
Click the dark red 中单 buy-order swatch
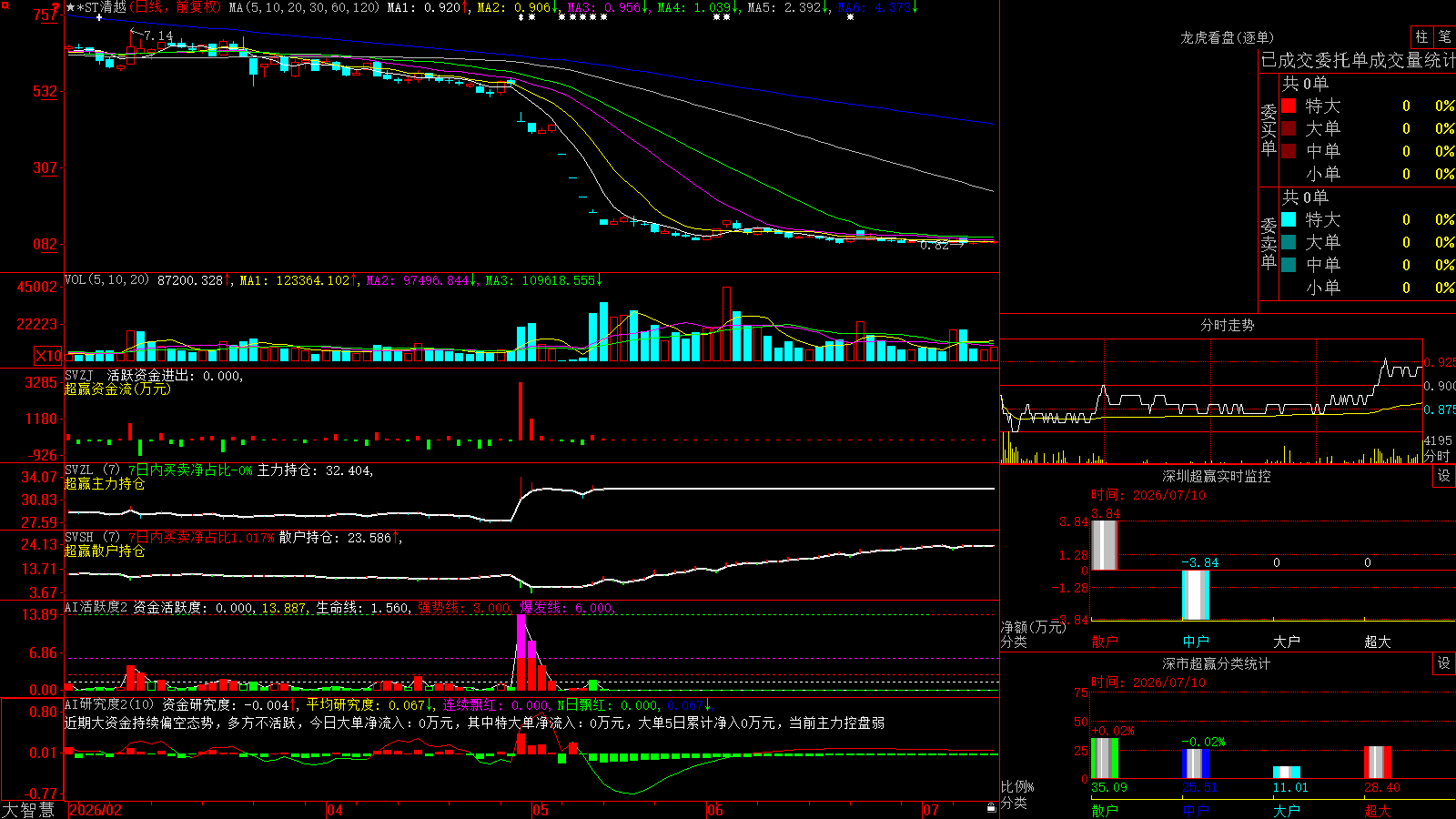click(x=1289, y=151)
